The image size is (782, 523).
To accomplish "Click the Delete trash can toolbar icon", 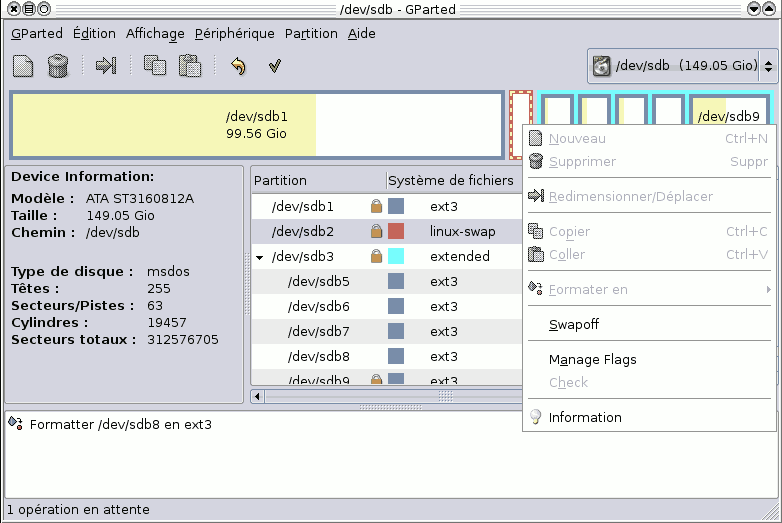I will point(58,66).
